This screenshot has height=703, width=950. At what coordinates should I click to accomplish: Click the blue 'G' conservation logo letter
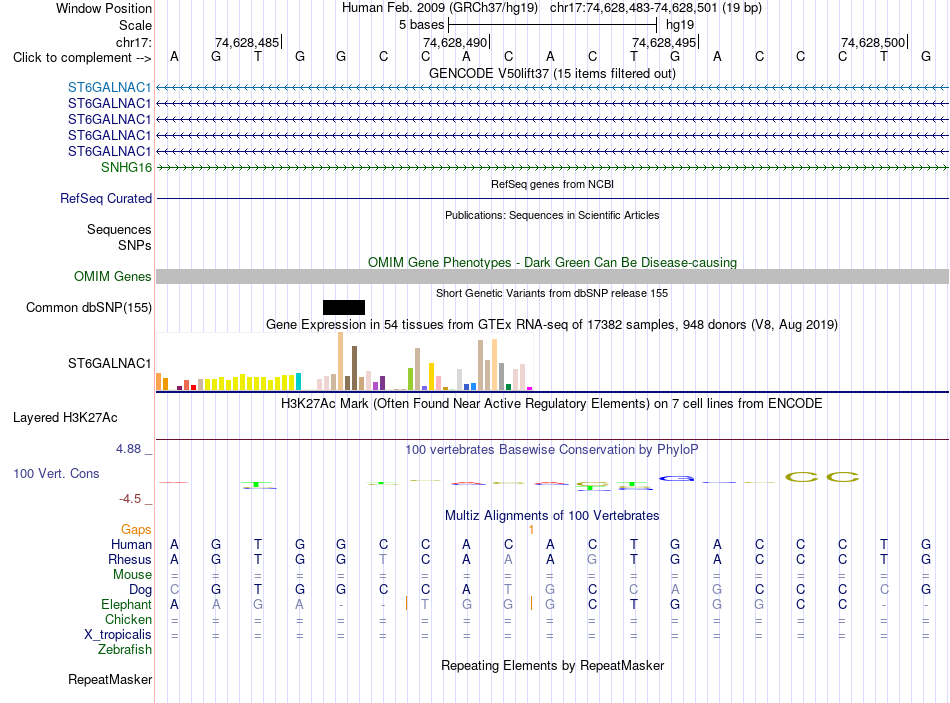point(676,479)
